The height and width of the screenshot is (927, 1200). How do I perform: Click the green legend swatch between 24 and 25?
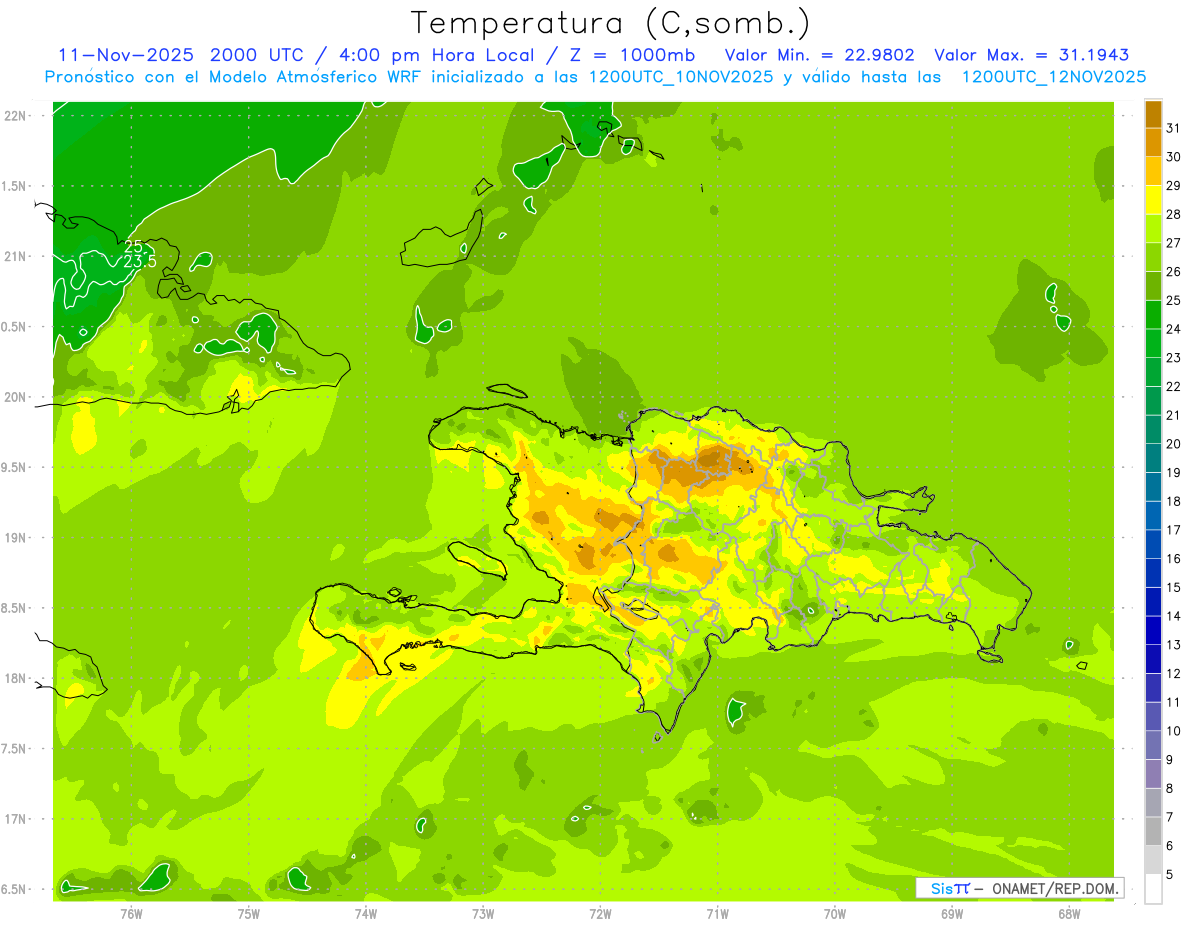coord(1153,315)
